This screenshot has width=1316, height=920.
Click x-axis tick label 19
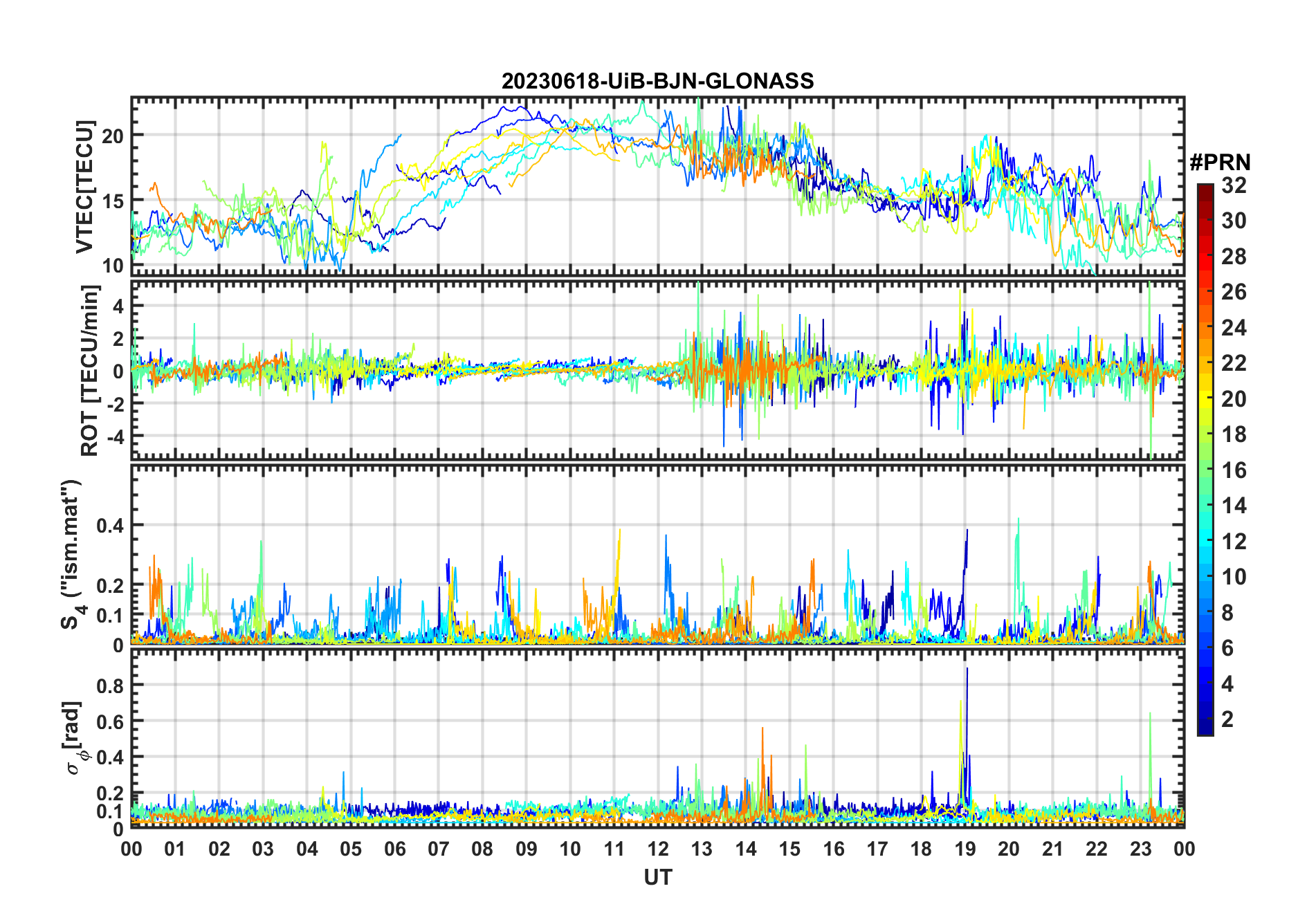pos(965,849)
